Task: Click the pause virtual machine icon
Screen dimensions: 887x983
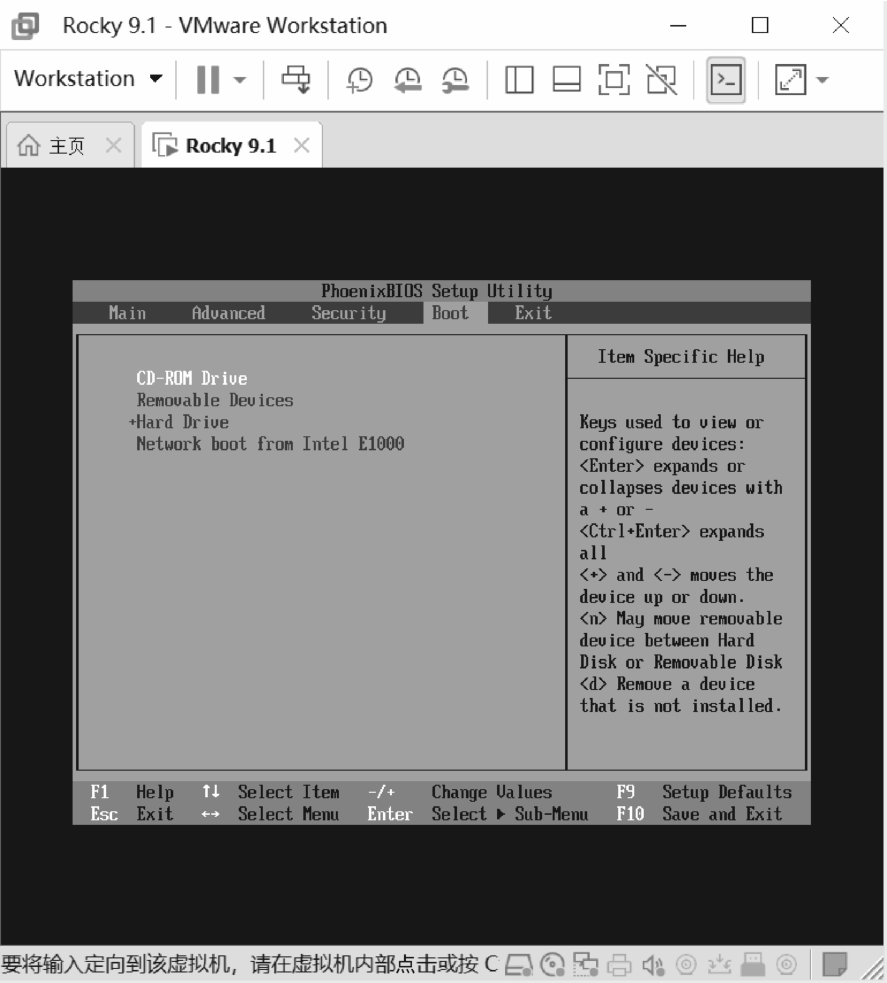Action: tap(207, 78)
